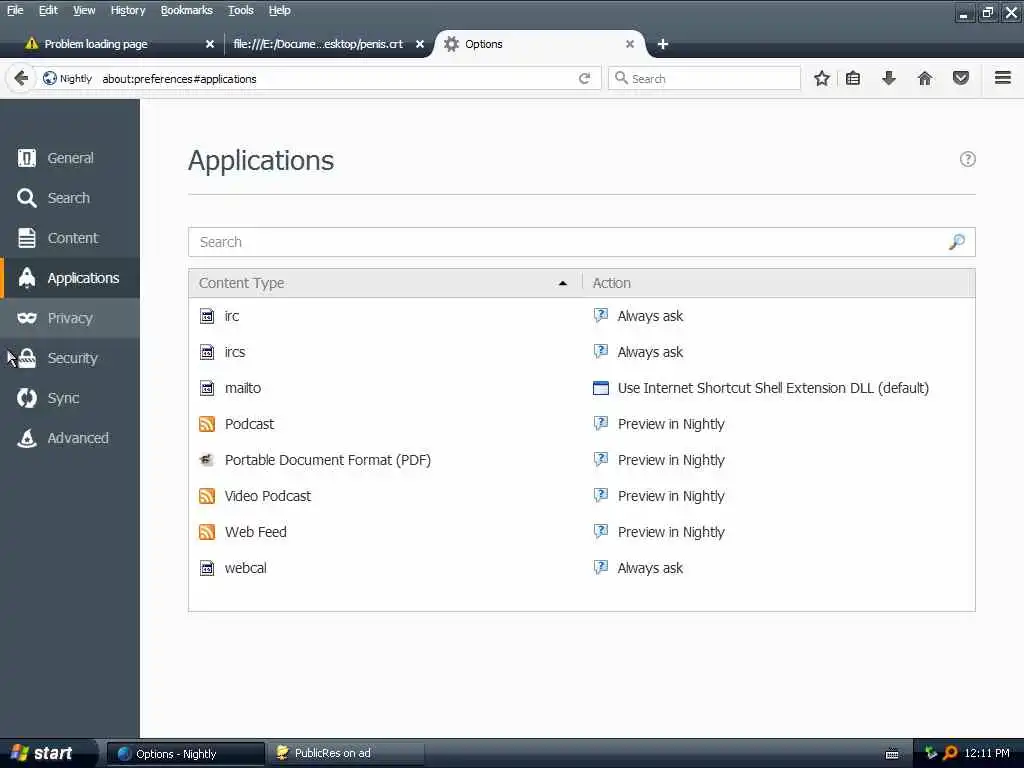
Task: Open the General preferences pane
Action: 70,158
